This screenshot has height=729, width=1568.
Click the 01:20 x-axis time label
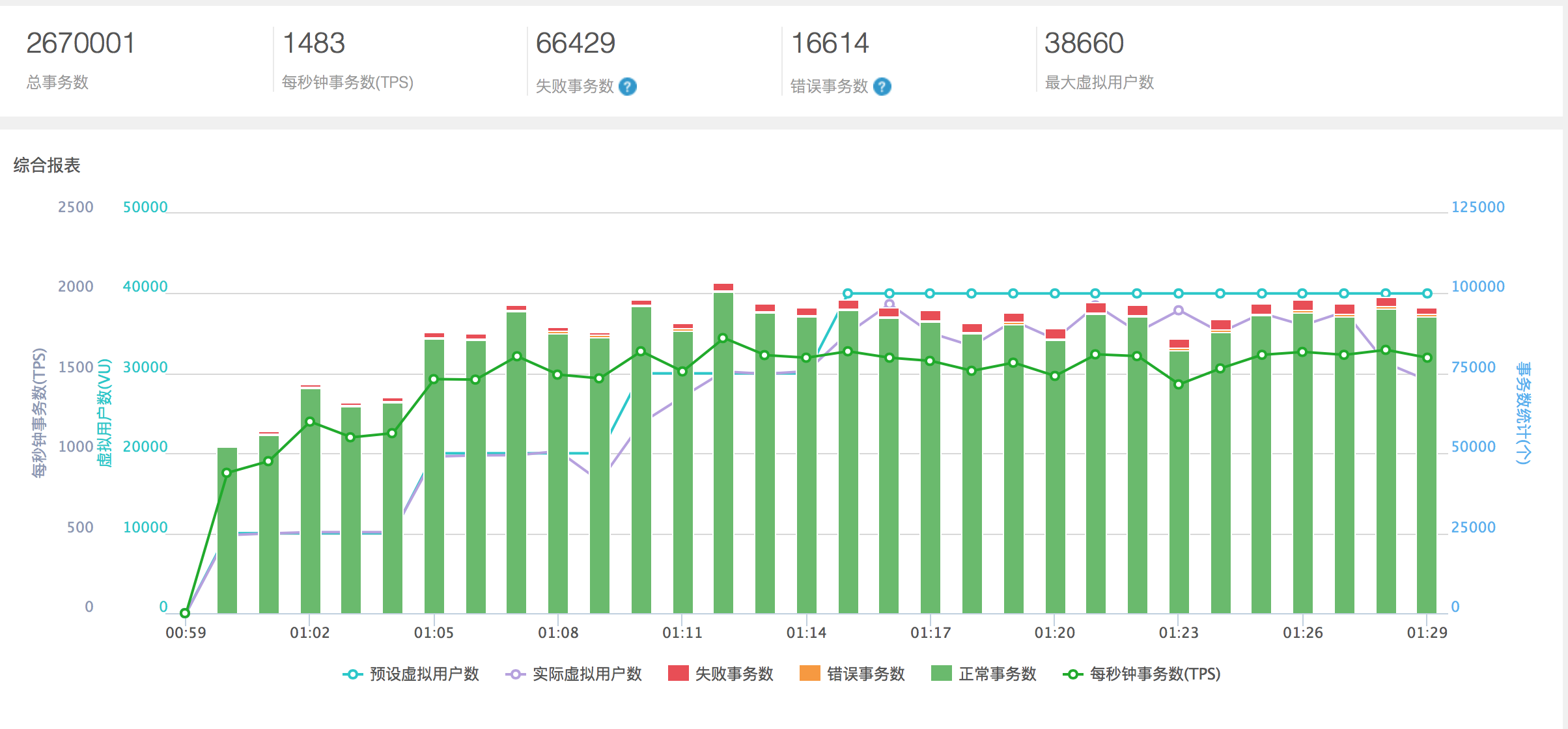pyautogui.click(x=1055, y=633)
